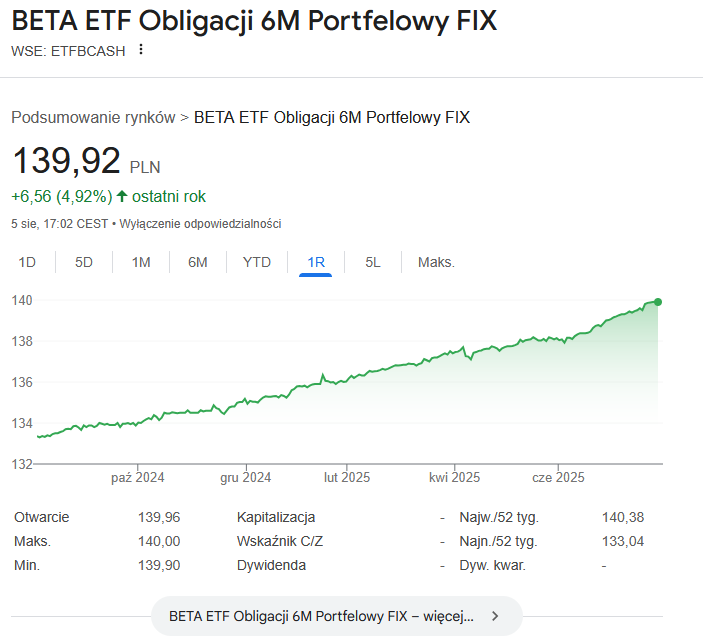Click the green endpoint dot on the chart
Viewport: 703px width, 636px height.
657,301
